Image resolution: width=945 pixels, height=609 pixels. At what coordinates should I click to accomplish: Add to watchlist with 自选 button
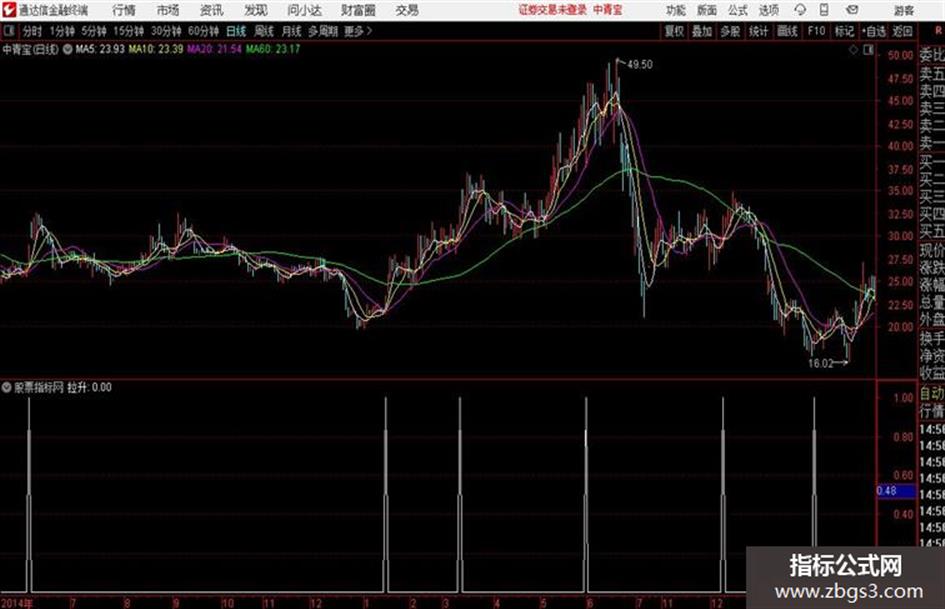874,31
